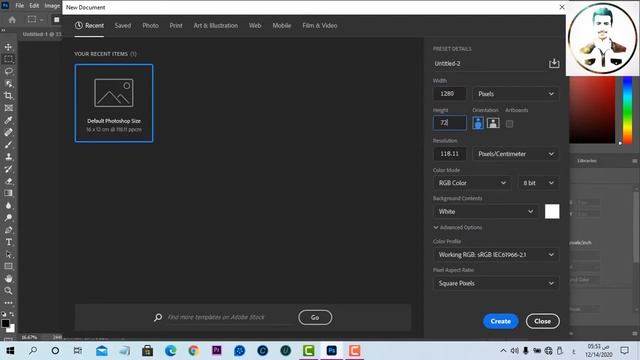Click the search magnifier icon for Adobe Stock
This screenshot has height=360, width=640.
click(x=158, y=317)
